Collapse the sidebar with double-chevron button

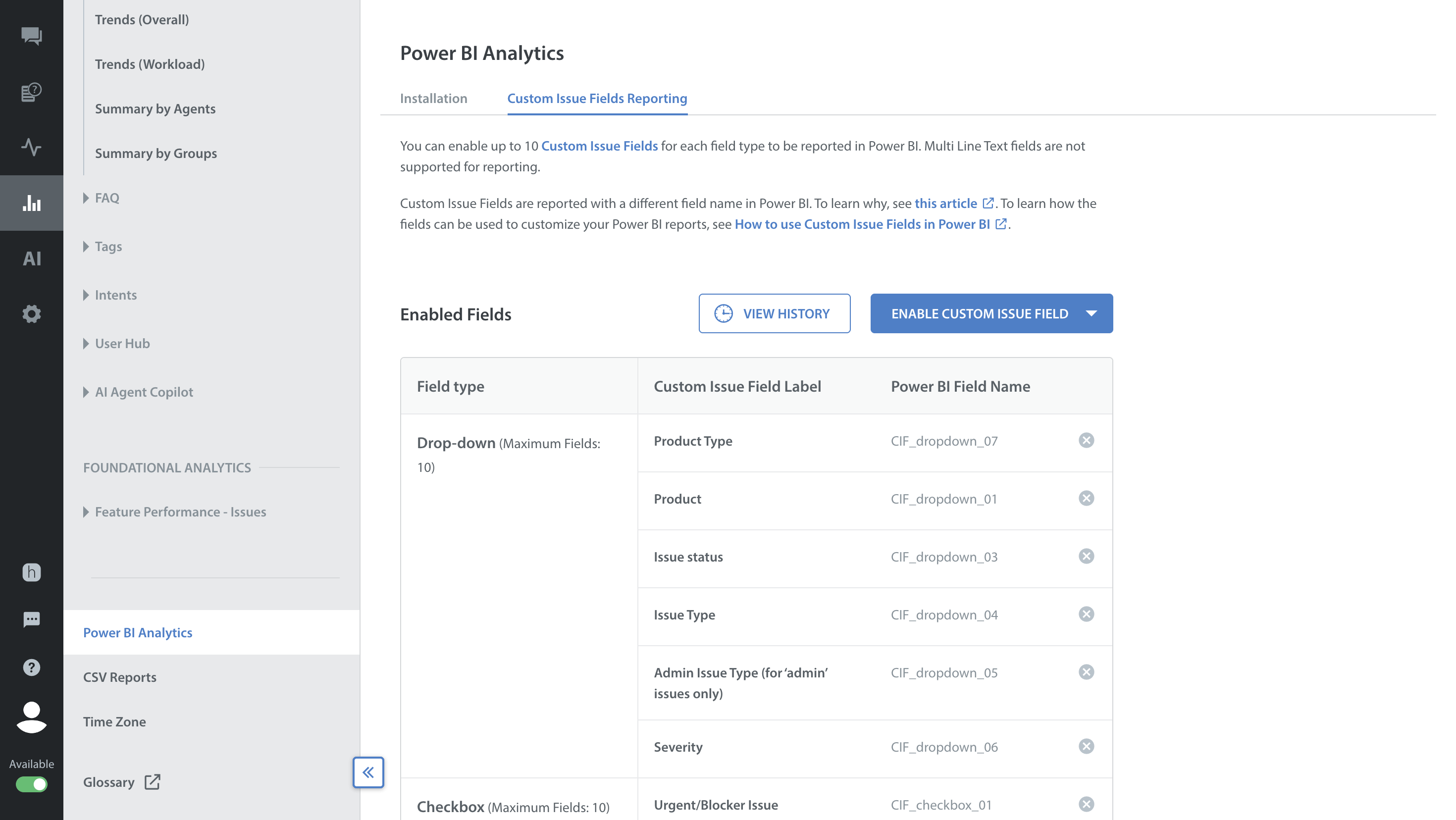coord(368,772)
